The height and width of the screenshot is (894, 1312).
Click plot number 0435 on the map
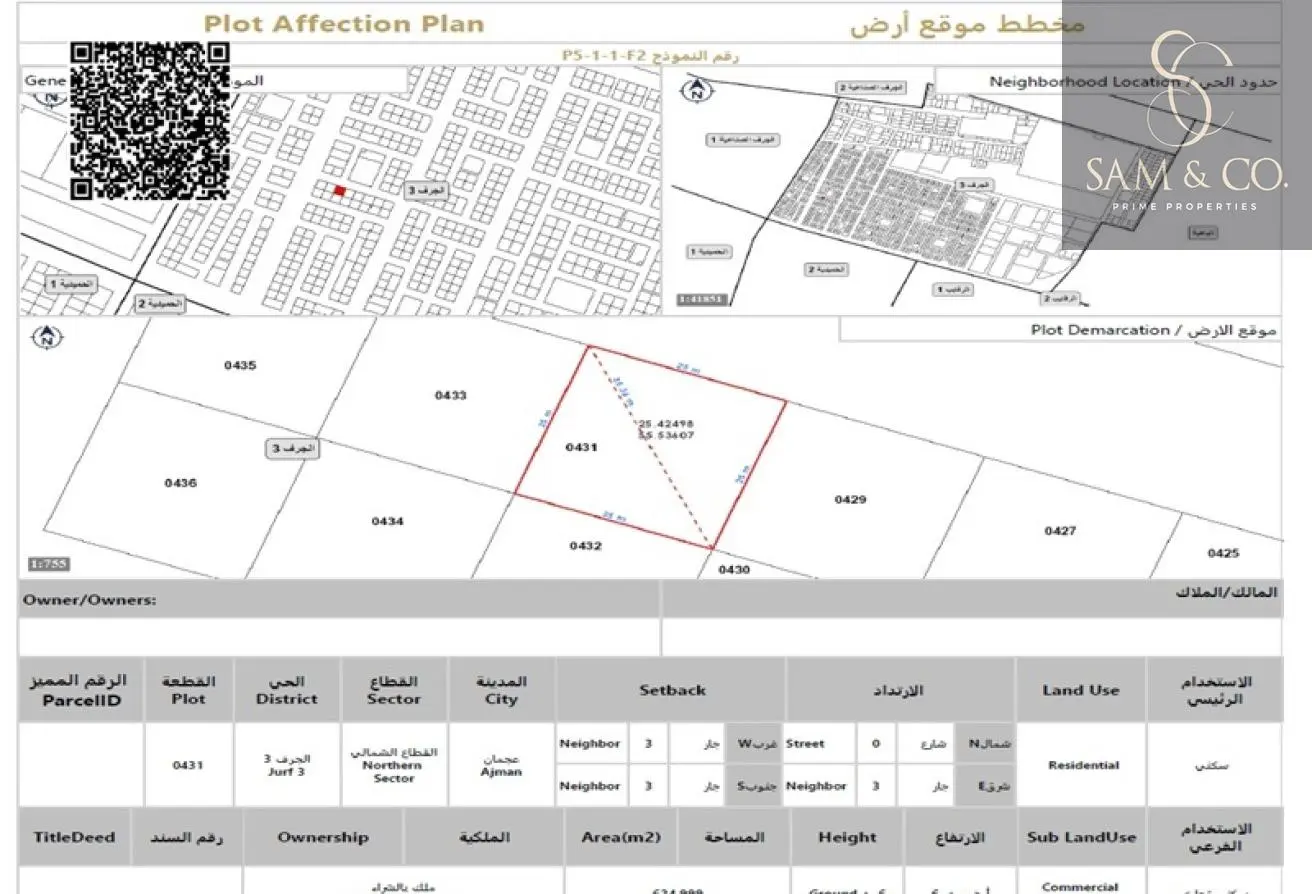tap(240, 366)
